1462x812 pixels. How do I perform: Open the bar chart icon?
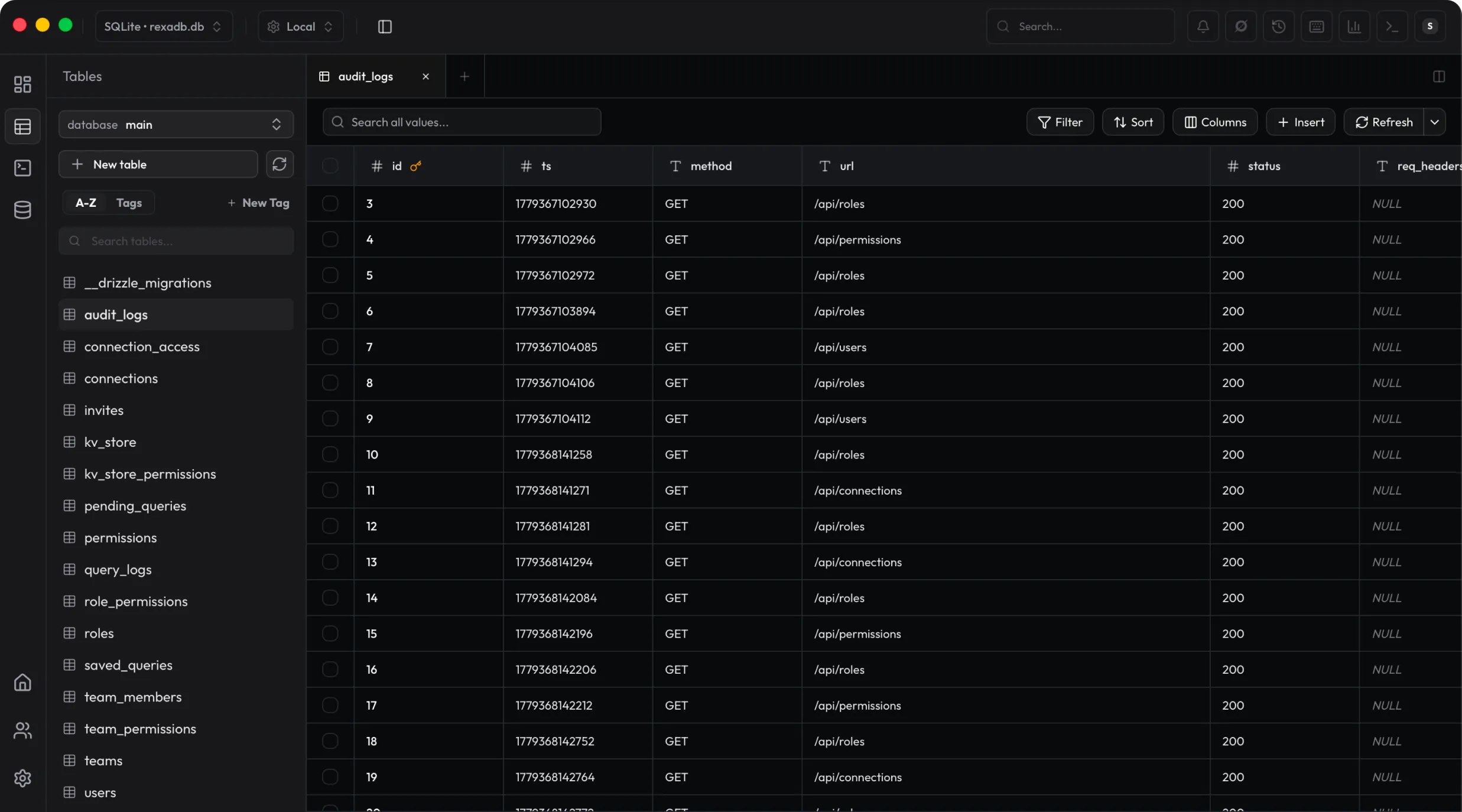click(x=1354, y=27)
